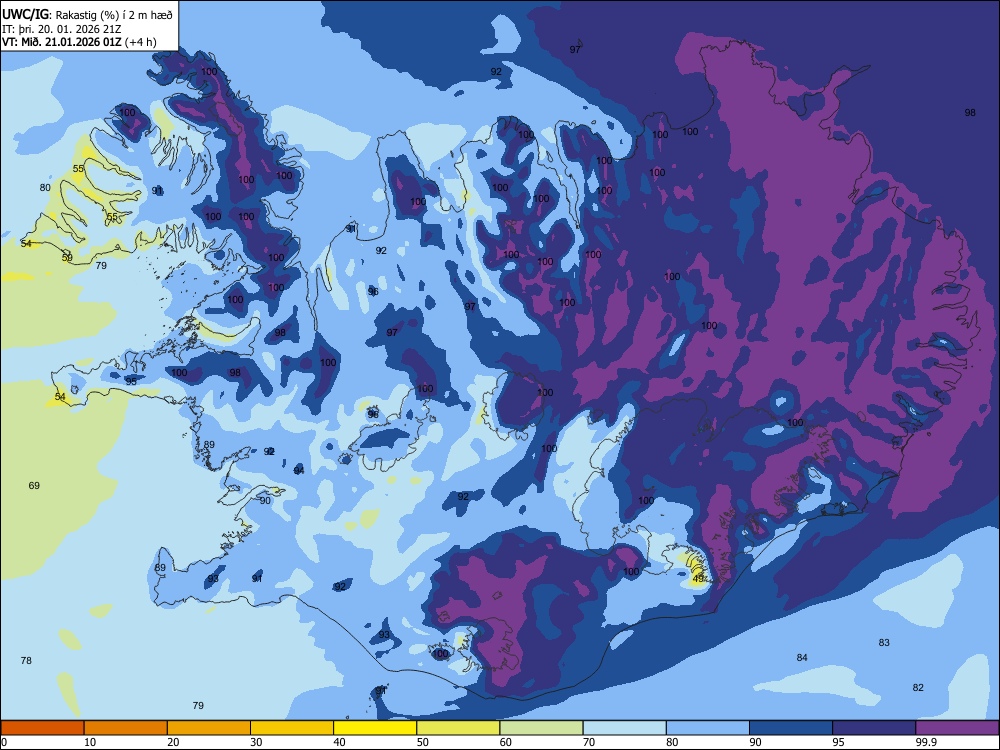Click the 'IT: þri. 20. 01. 2026 21Z' line

tap(61, 29)
